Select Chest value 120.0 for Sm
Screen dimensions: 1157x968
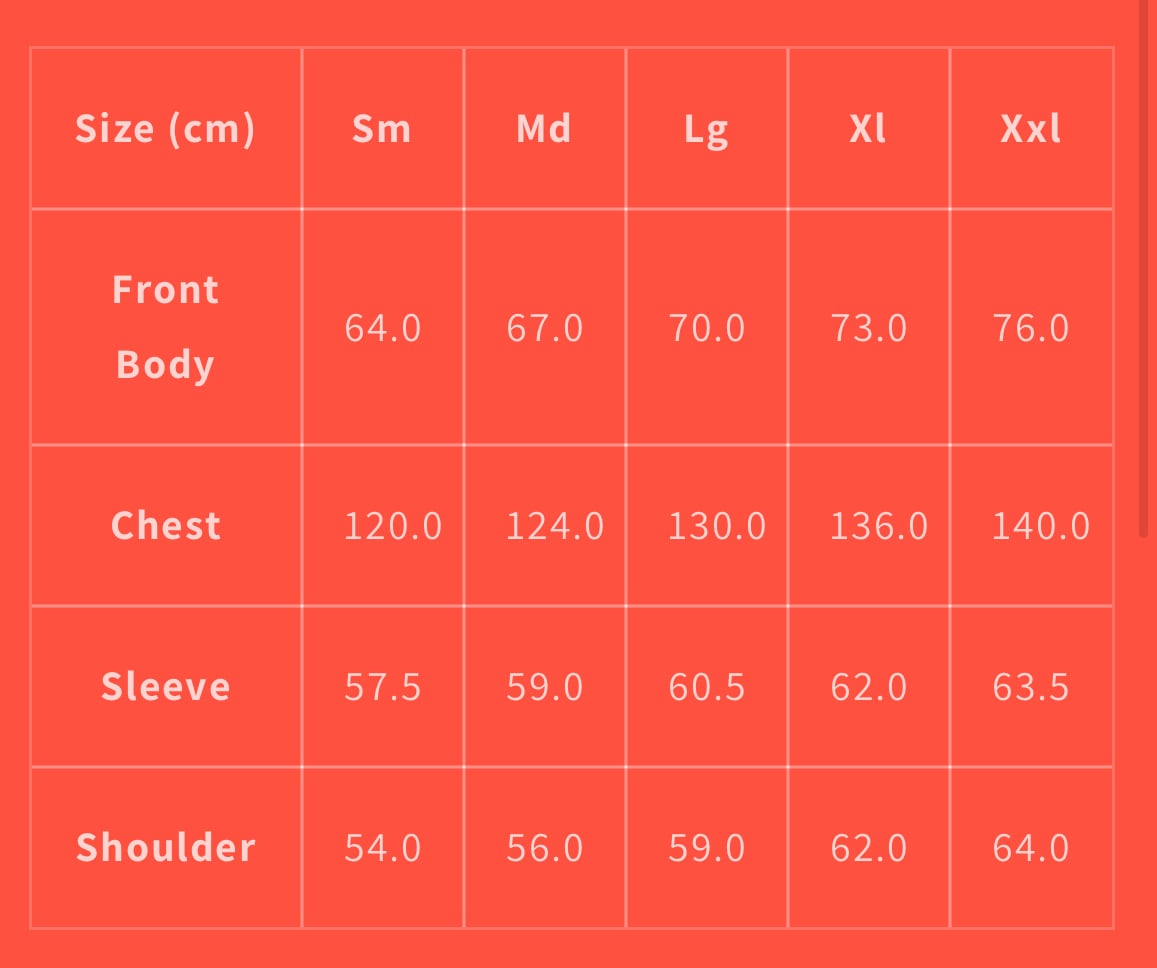[x=393, y=526]
